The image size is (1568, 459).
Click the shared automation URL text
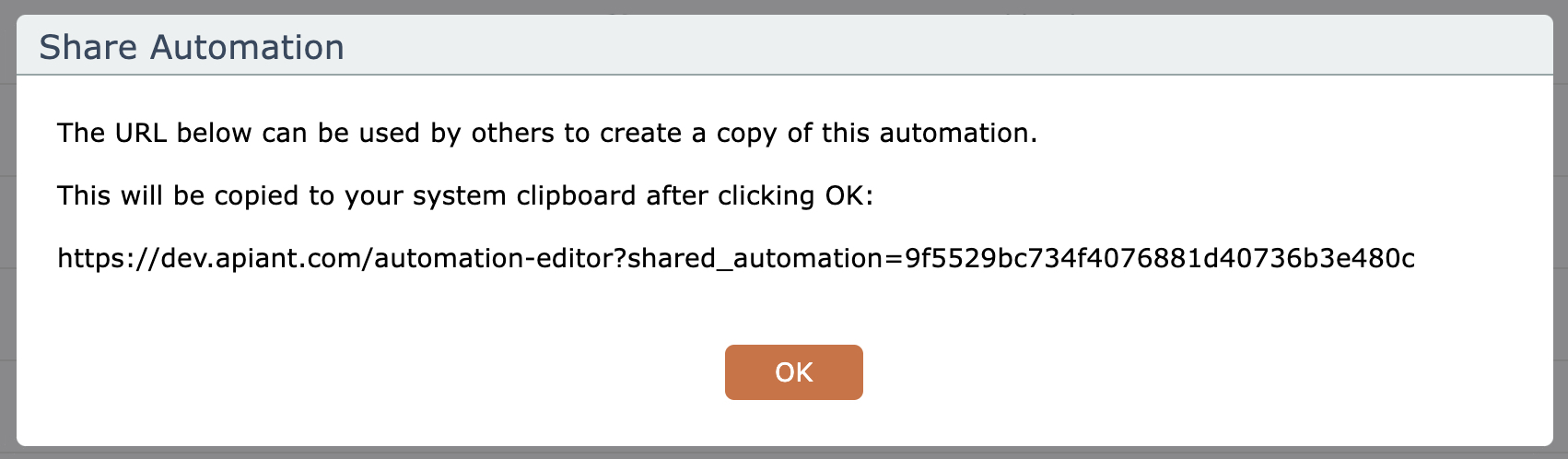pos(735,258)
